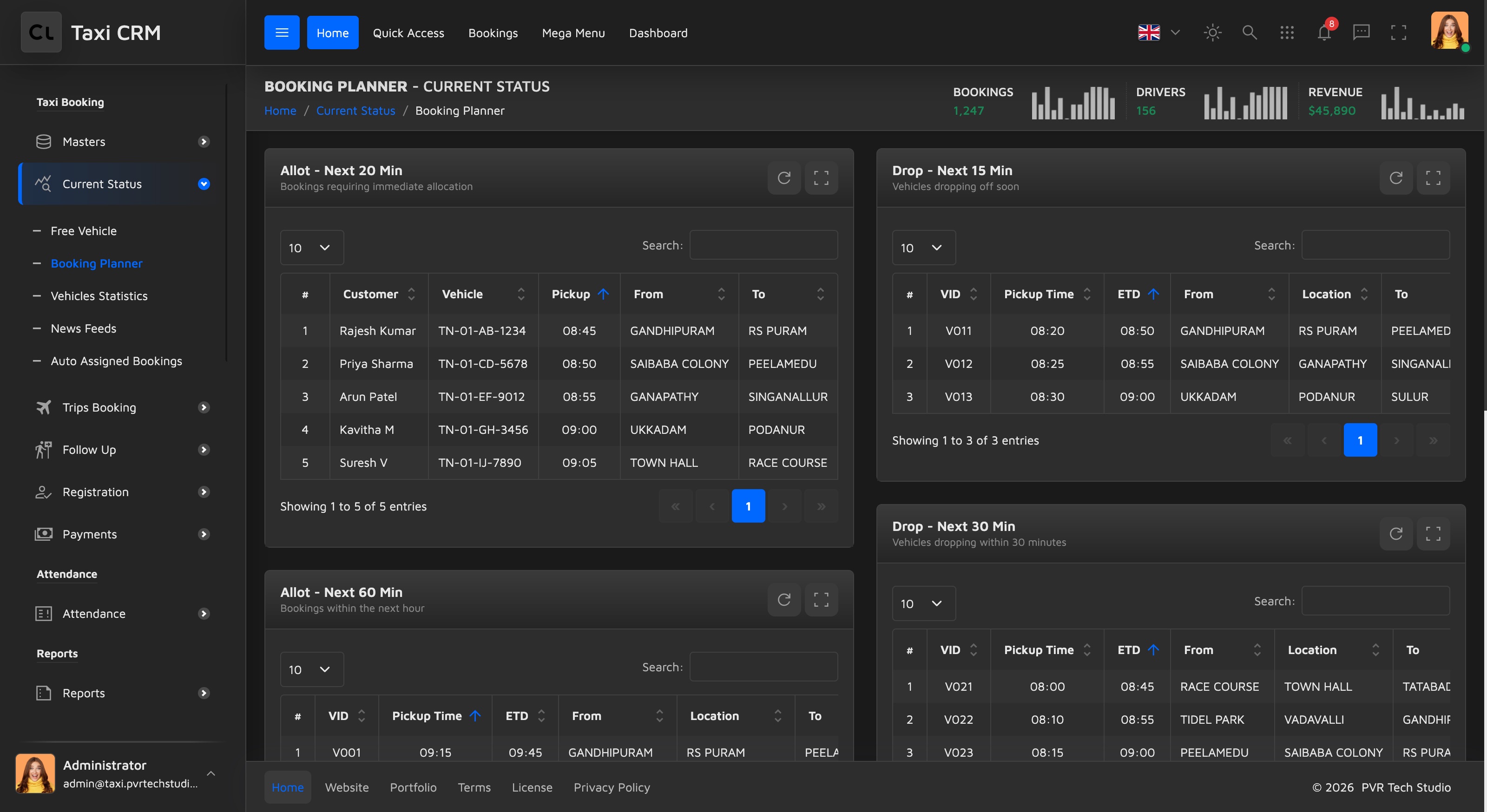Screen dimensions: 1487x812
Task: Refresh the Allot - Next 60 Min panel
Action: click(x=784, y=600)
